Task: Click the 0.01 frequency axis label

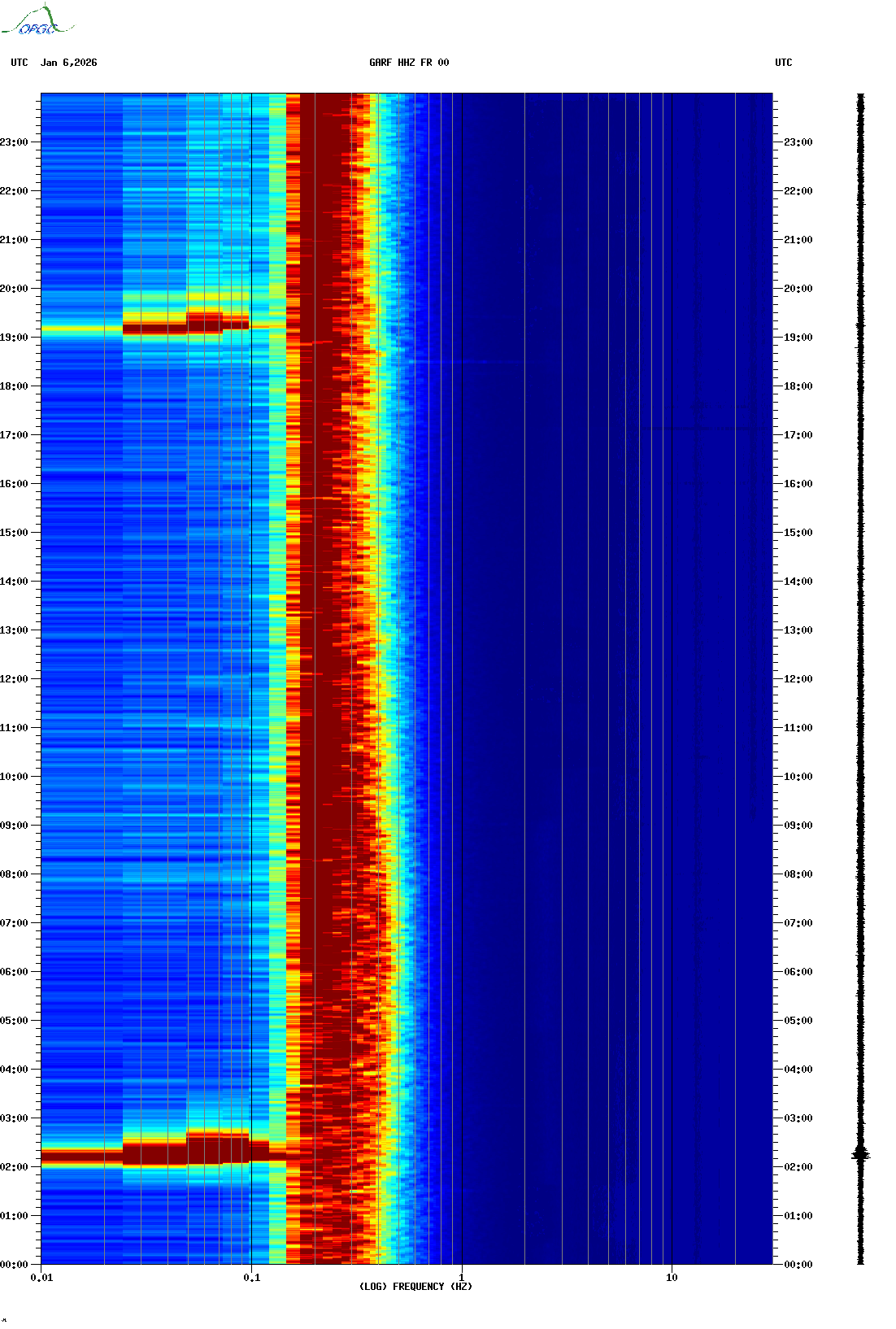Action: coord(41,1277)
